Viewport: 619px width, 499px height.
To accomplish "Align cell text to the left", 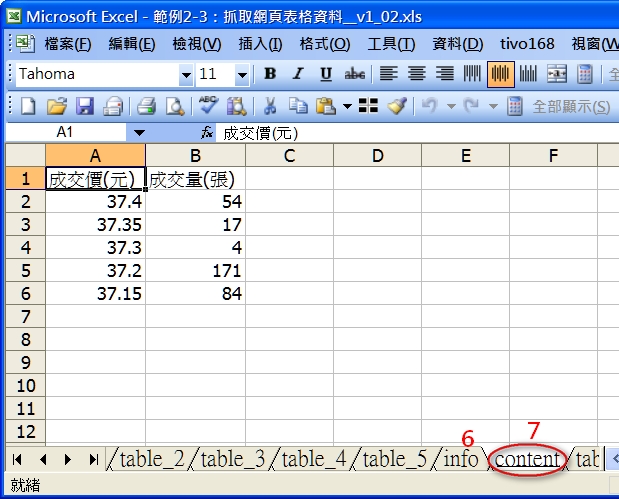I will [388, 74].
